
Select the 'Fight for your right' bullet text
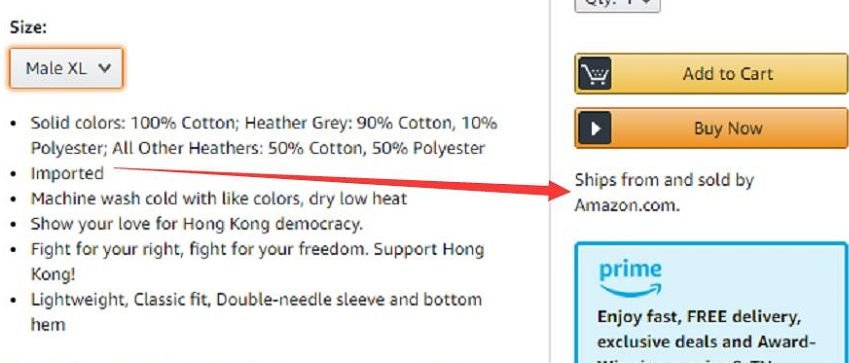point(257,262)
